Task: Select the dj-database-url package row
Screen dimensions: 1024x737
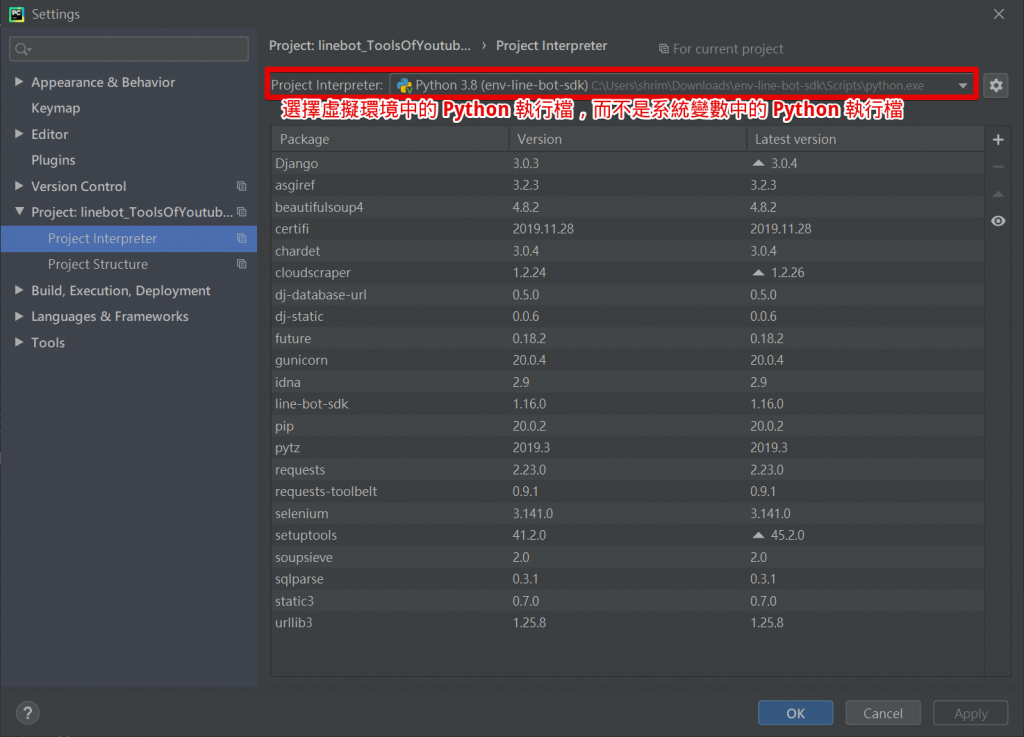Action: pos(628,294)
